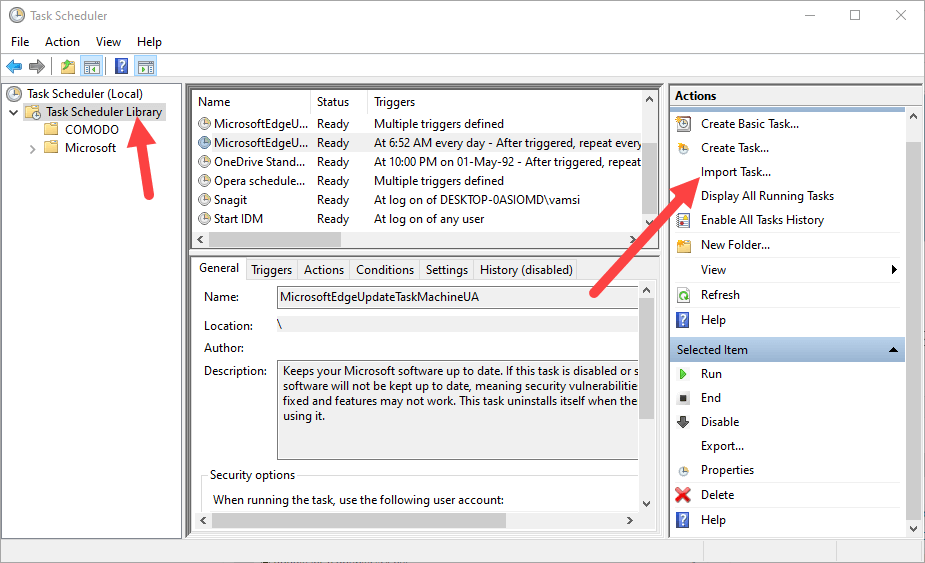The height and width of the screenshot is (563, 925).
Task: Click Import Task... action
Action: click(736, 172)
